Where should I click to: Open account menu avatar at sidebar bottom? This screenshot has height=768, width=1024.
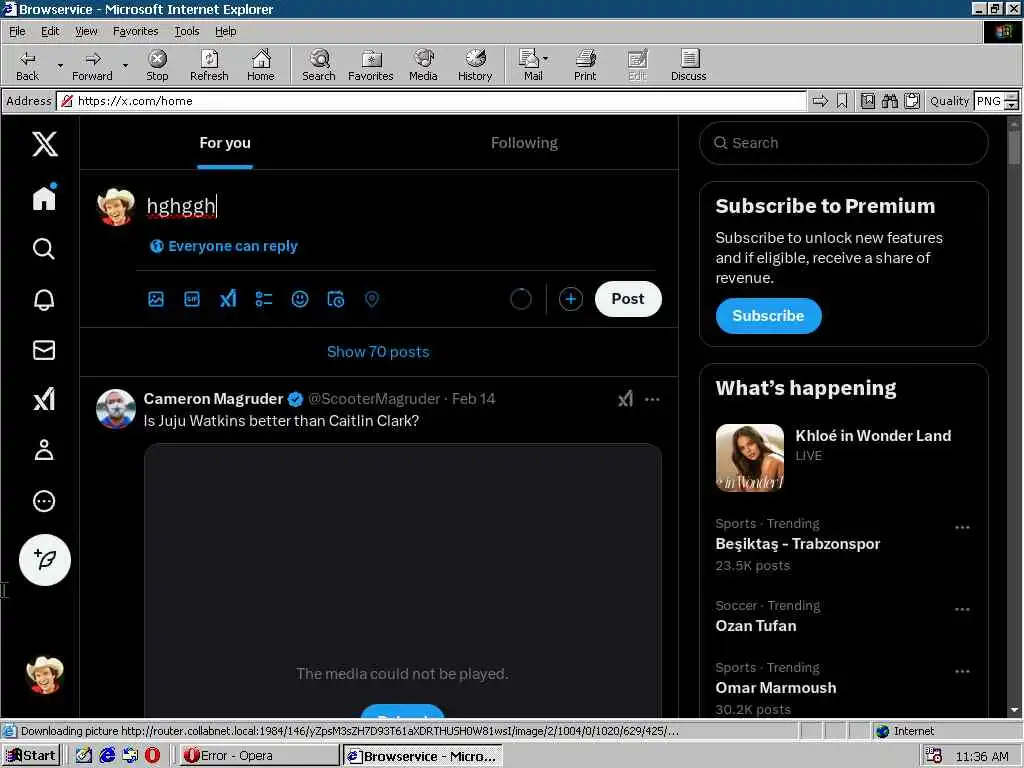44,675
